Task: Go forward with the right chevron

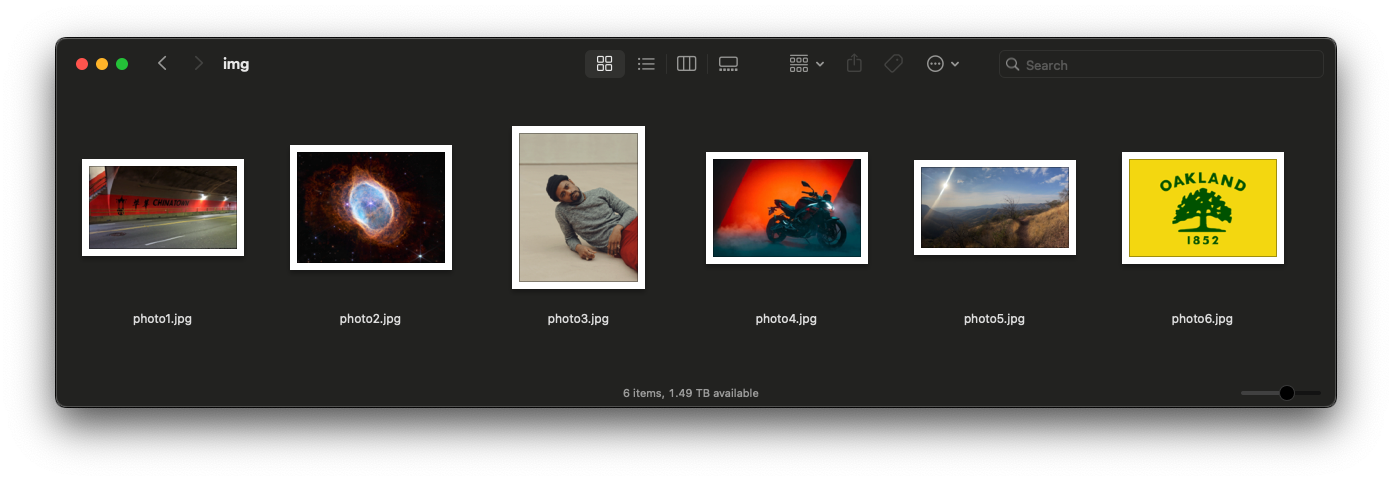Action: [x=199, y=64]
